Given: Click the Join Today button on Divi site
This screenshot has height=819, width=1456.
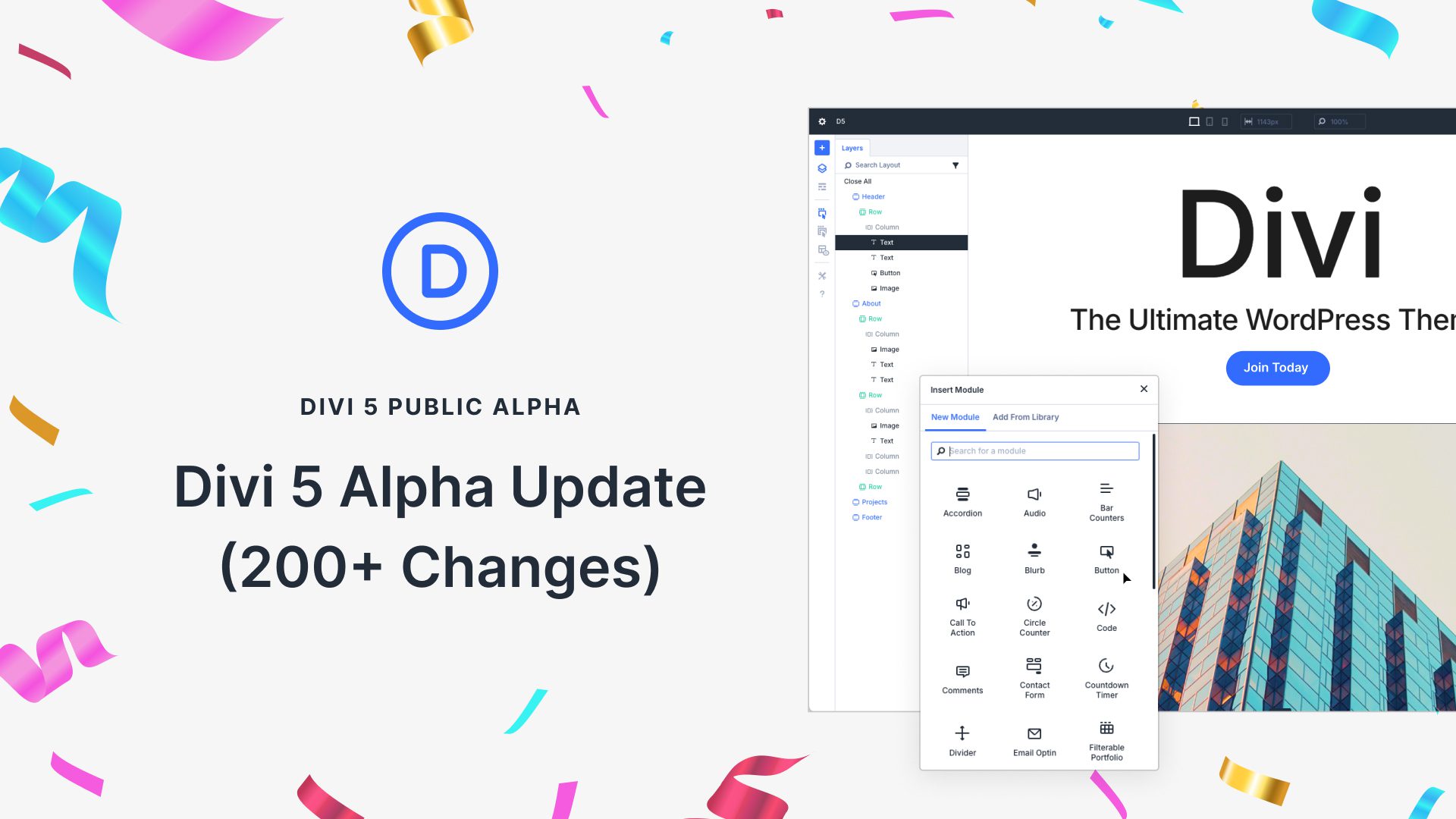Looking at the screenshot, I should pyautogui.click(x=1276, y=367).
